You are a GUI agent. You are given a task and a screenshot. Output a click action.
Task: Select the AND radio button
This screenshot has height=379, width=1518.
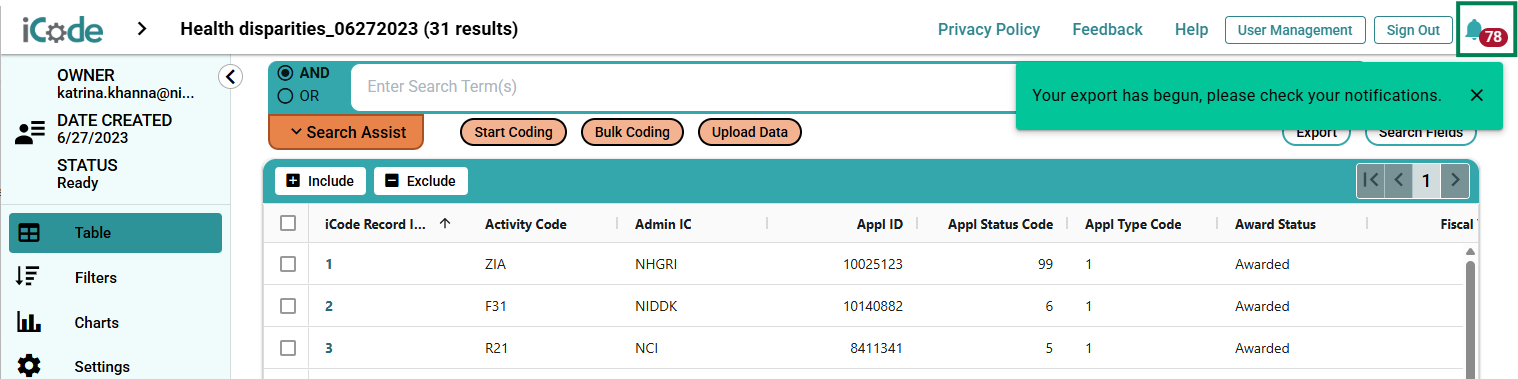tap(285, 73)
